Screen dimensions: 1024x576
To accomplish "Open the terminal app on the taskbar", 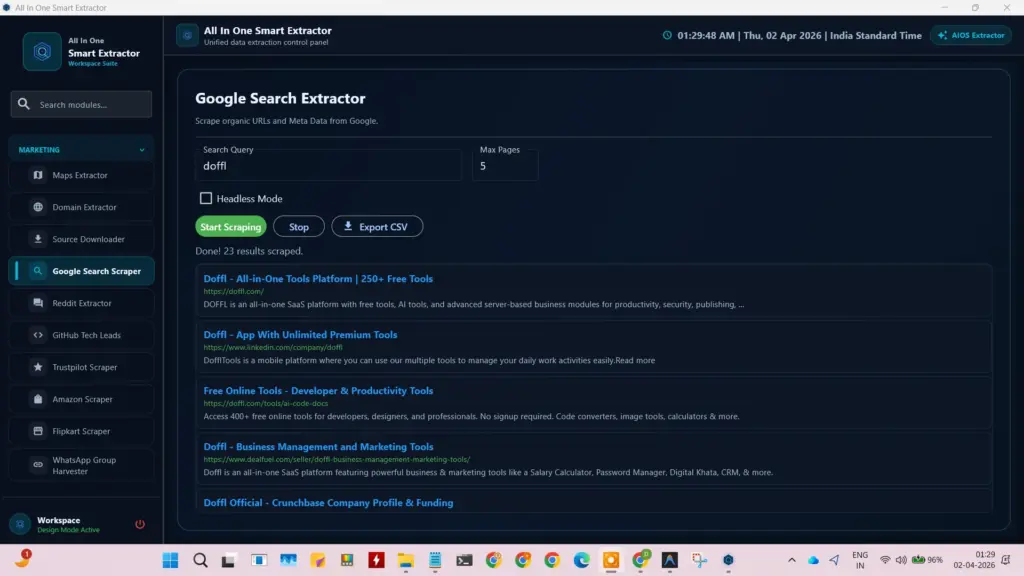I will click(464, 560).
